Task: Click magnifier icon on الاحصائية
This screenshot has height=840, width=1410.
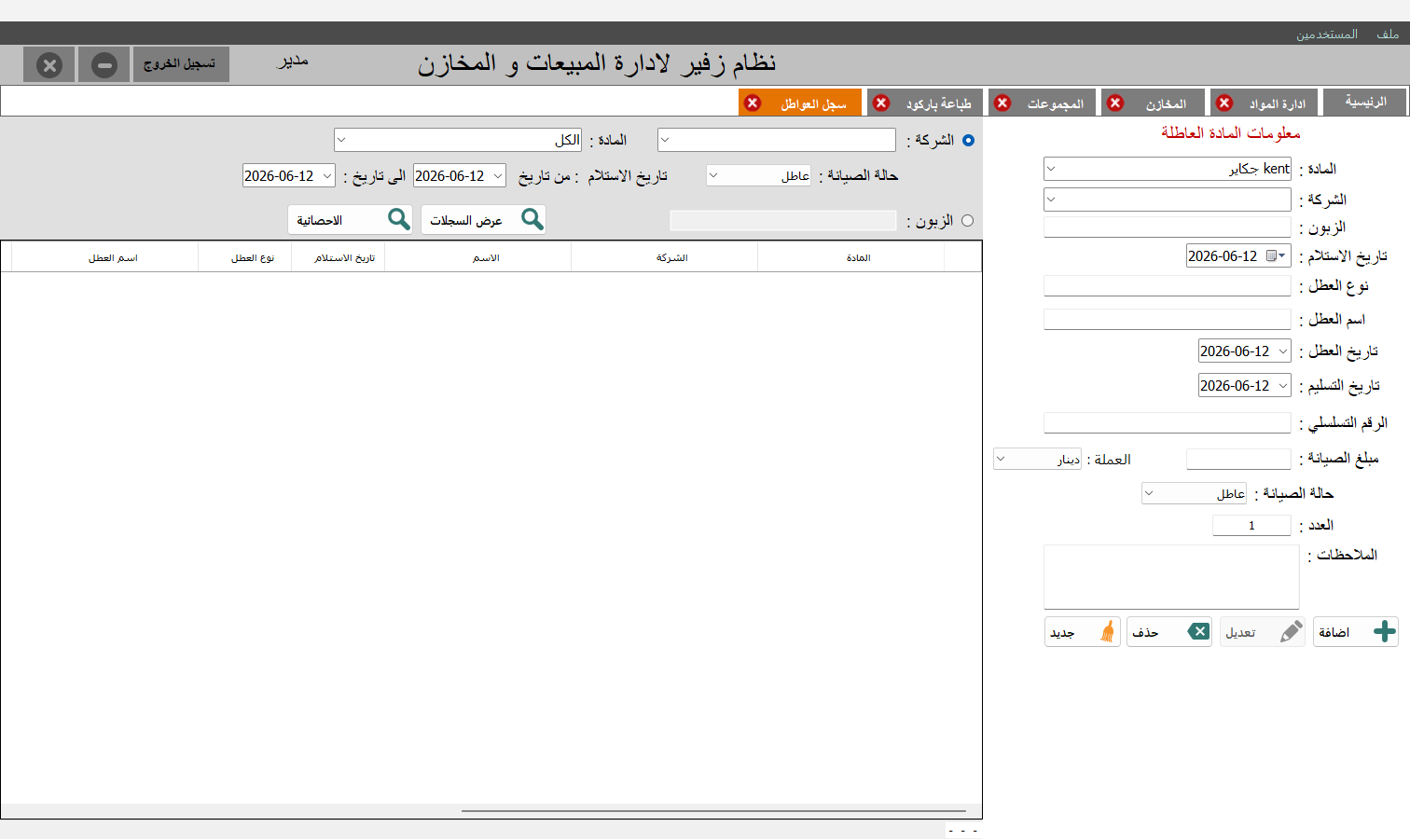Action: coord(399,219)
